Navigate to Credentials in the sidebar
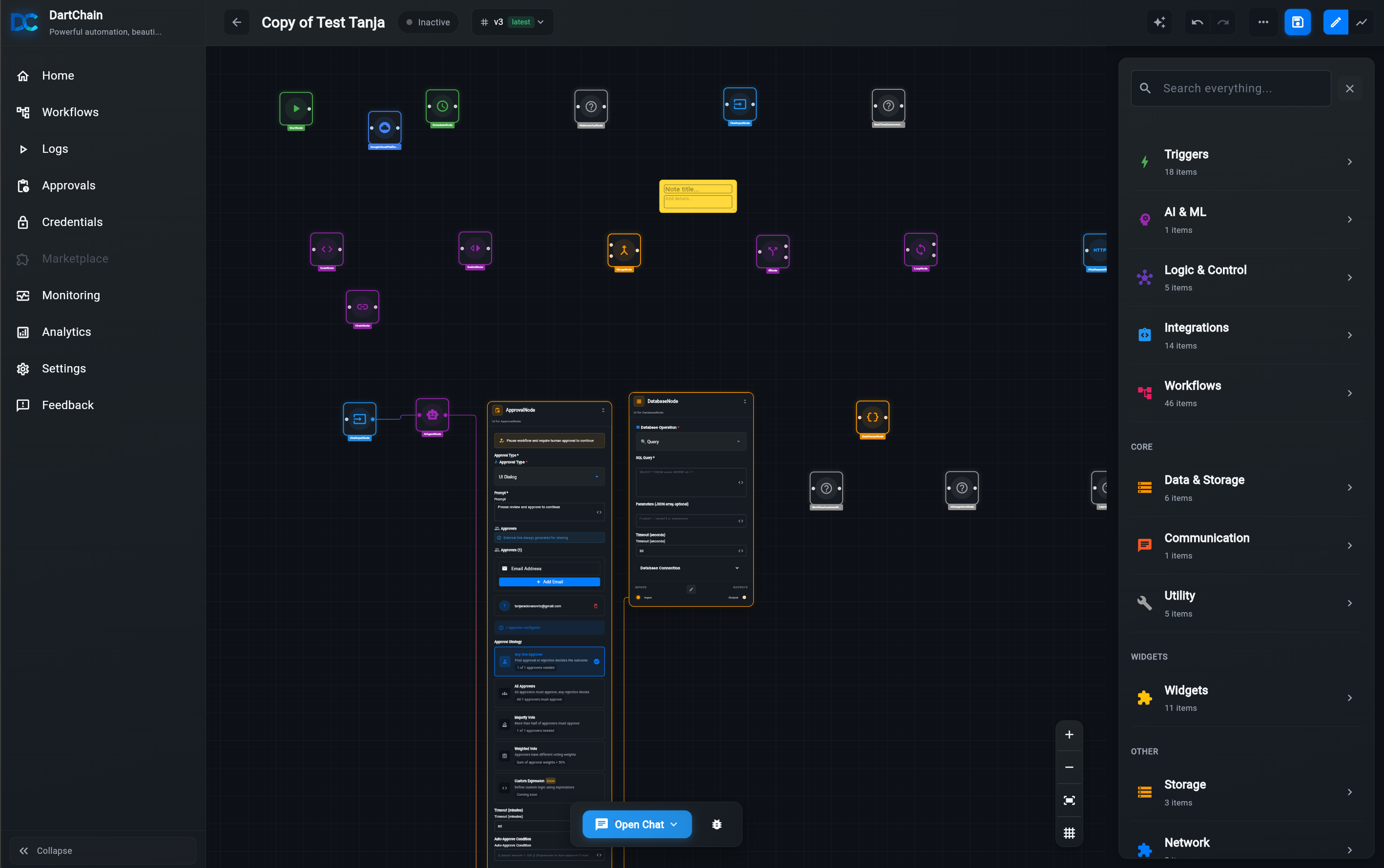1384x868 pixels. click(72, 222)
